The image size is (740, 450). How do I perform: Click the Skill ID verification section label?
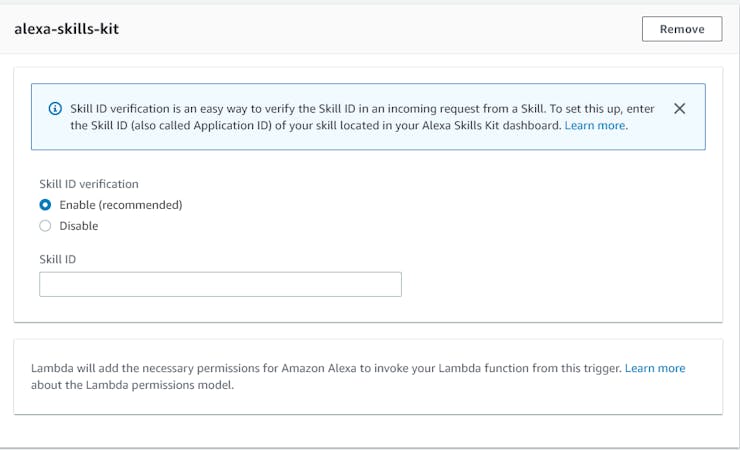coord(89,184)
